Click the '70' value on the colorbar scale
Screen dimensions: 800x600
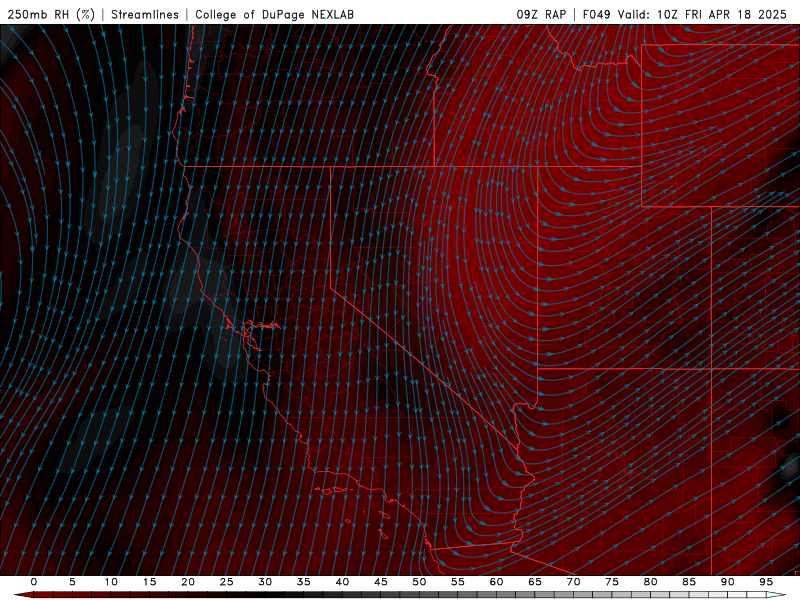[573, 582]
